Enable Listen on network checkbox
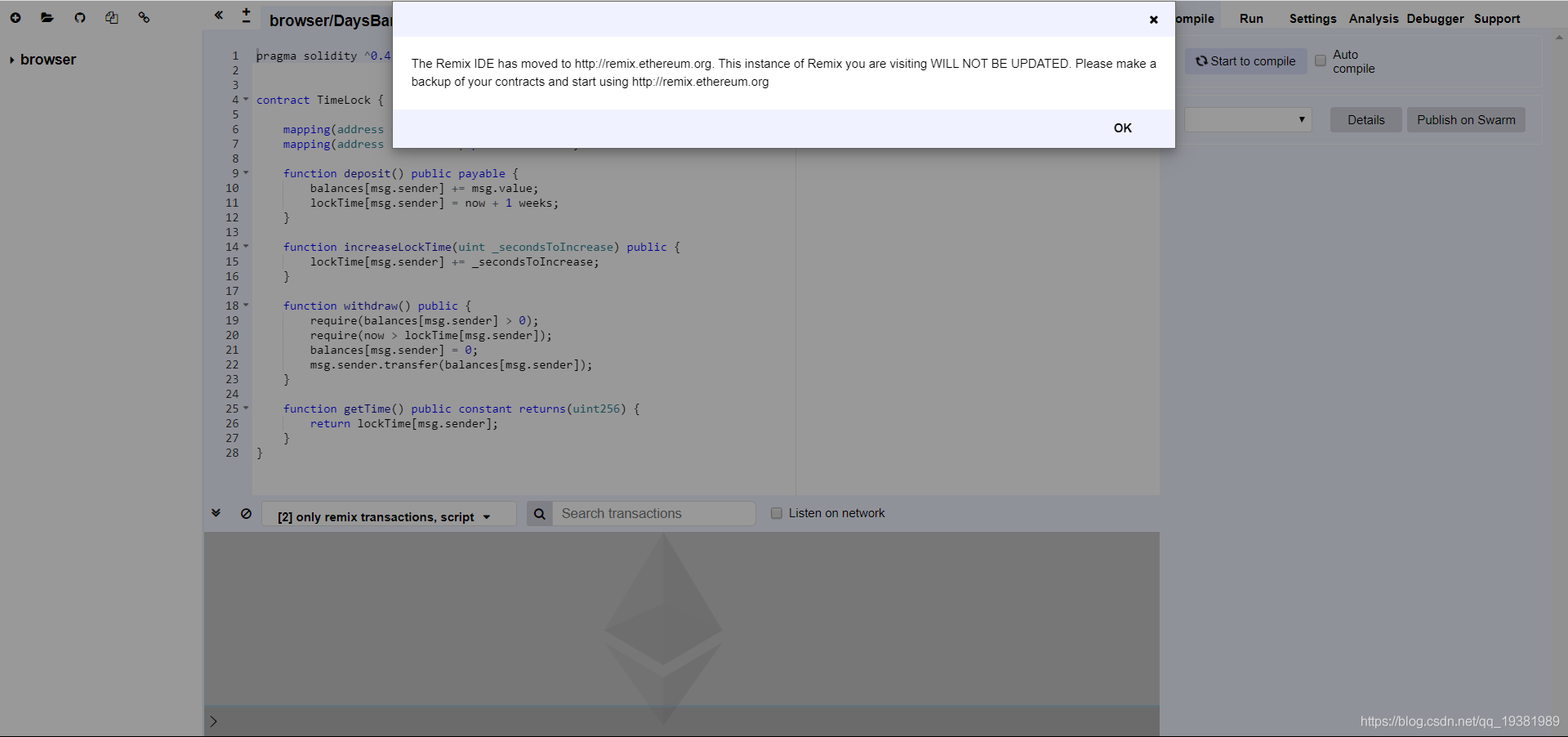Image resolution: width=1568 pixels, height=737 pixels. [777, 513]
